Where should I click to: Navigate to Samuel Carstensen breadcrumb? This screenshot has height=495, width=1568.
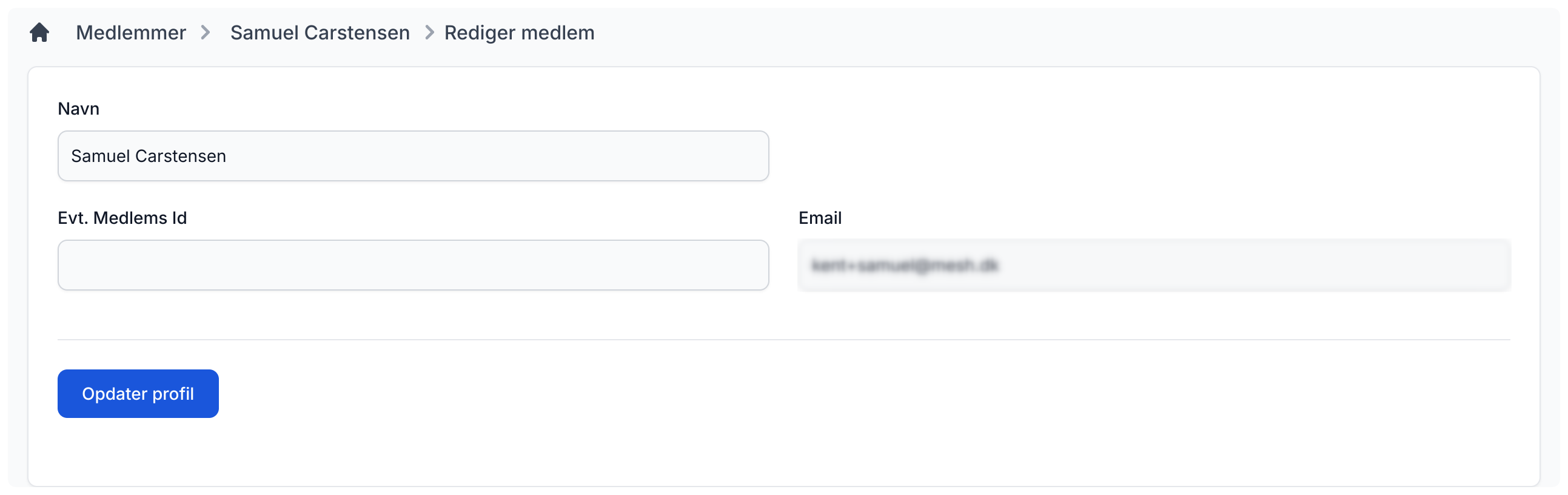point(320,32)
